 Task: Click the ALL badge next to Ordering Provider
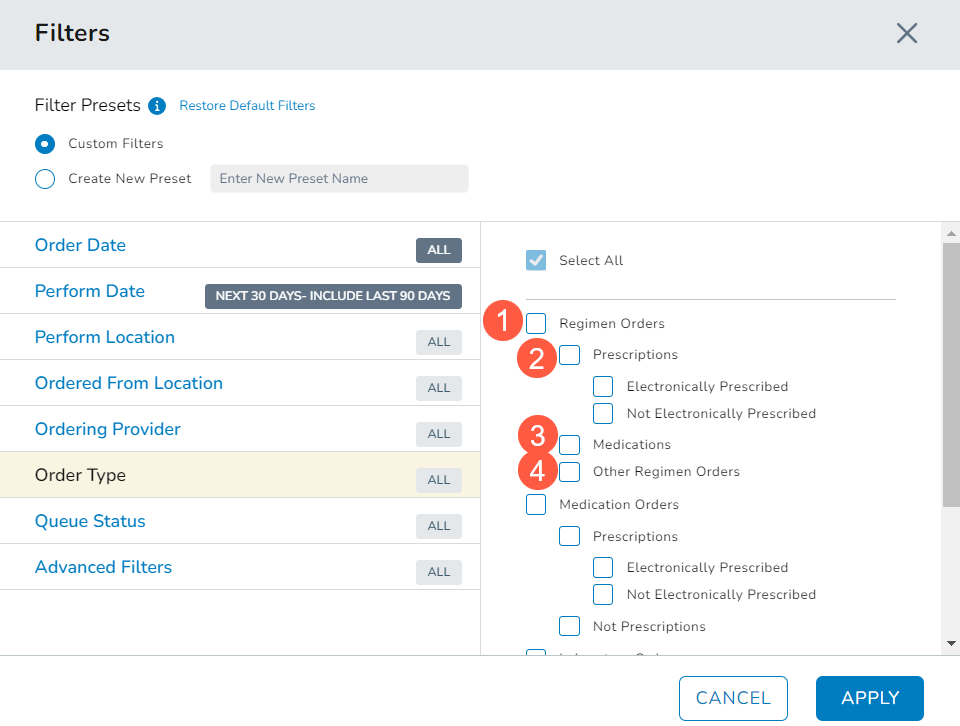439,434
